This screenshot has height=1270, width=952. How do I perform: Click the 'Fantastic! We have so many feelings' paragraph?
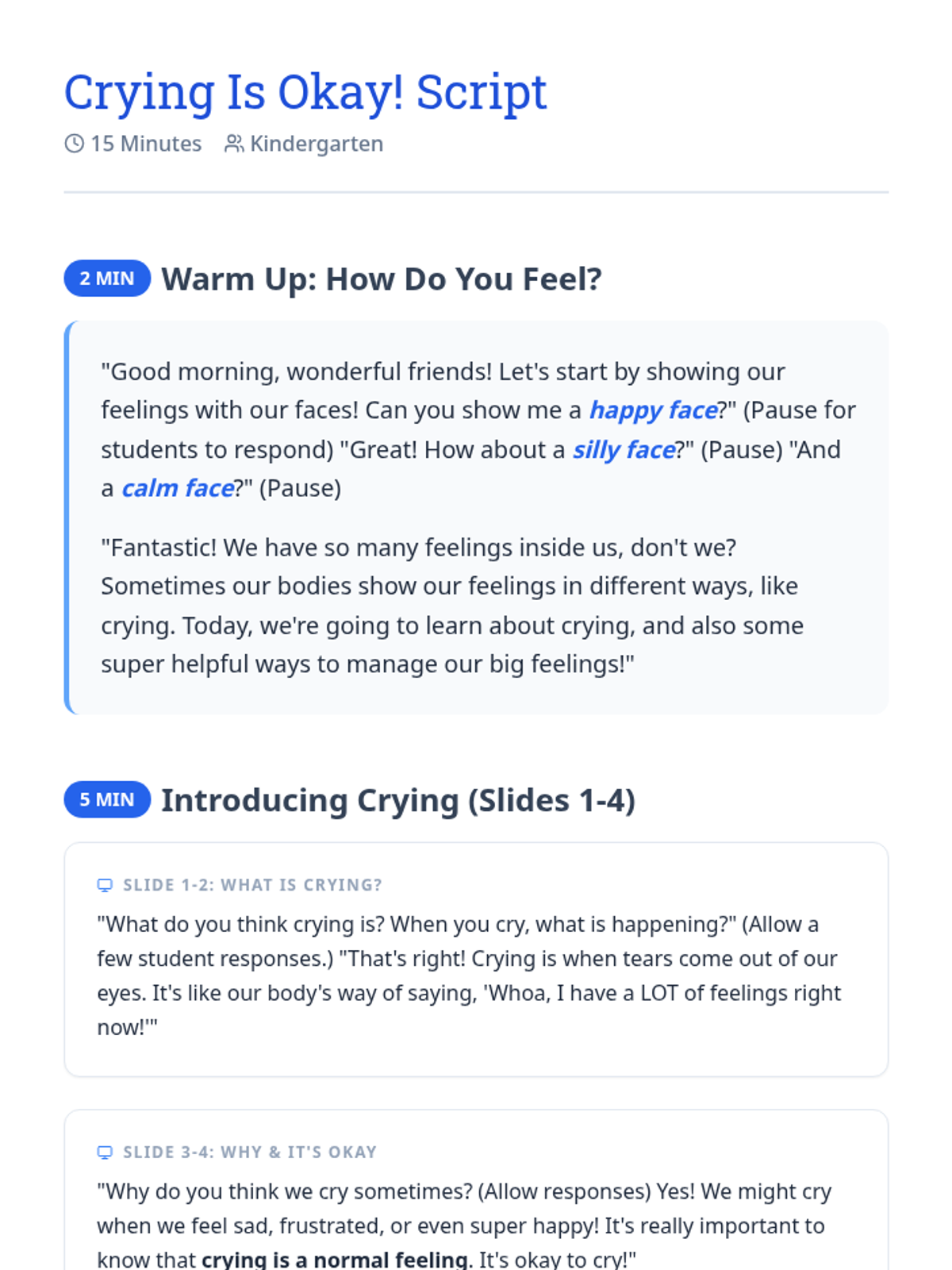pyautogui.click(x=452, y=606)
